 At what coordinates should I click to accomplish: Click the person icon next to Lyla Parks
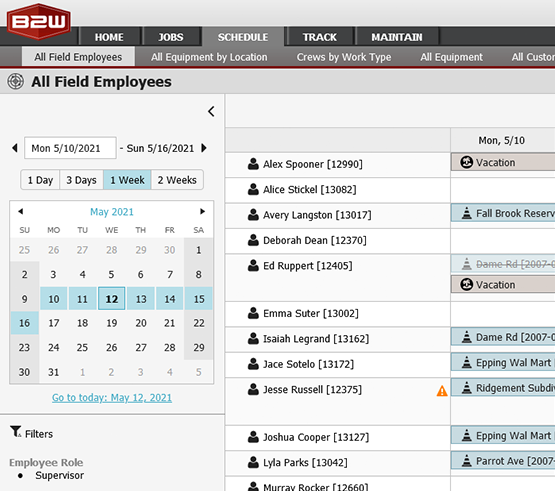point(253,462)
